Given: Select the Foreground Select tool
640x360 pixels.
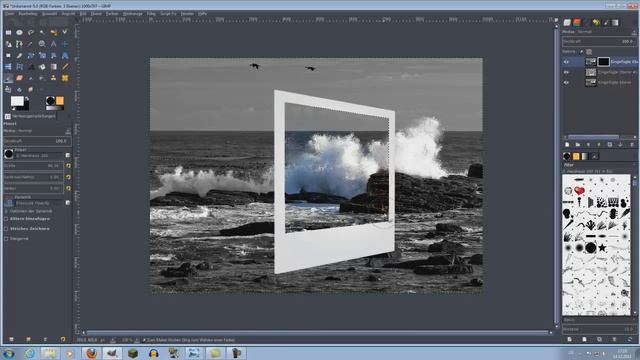Looking at the screenshot, I should [x=8, y=44].
